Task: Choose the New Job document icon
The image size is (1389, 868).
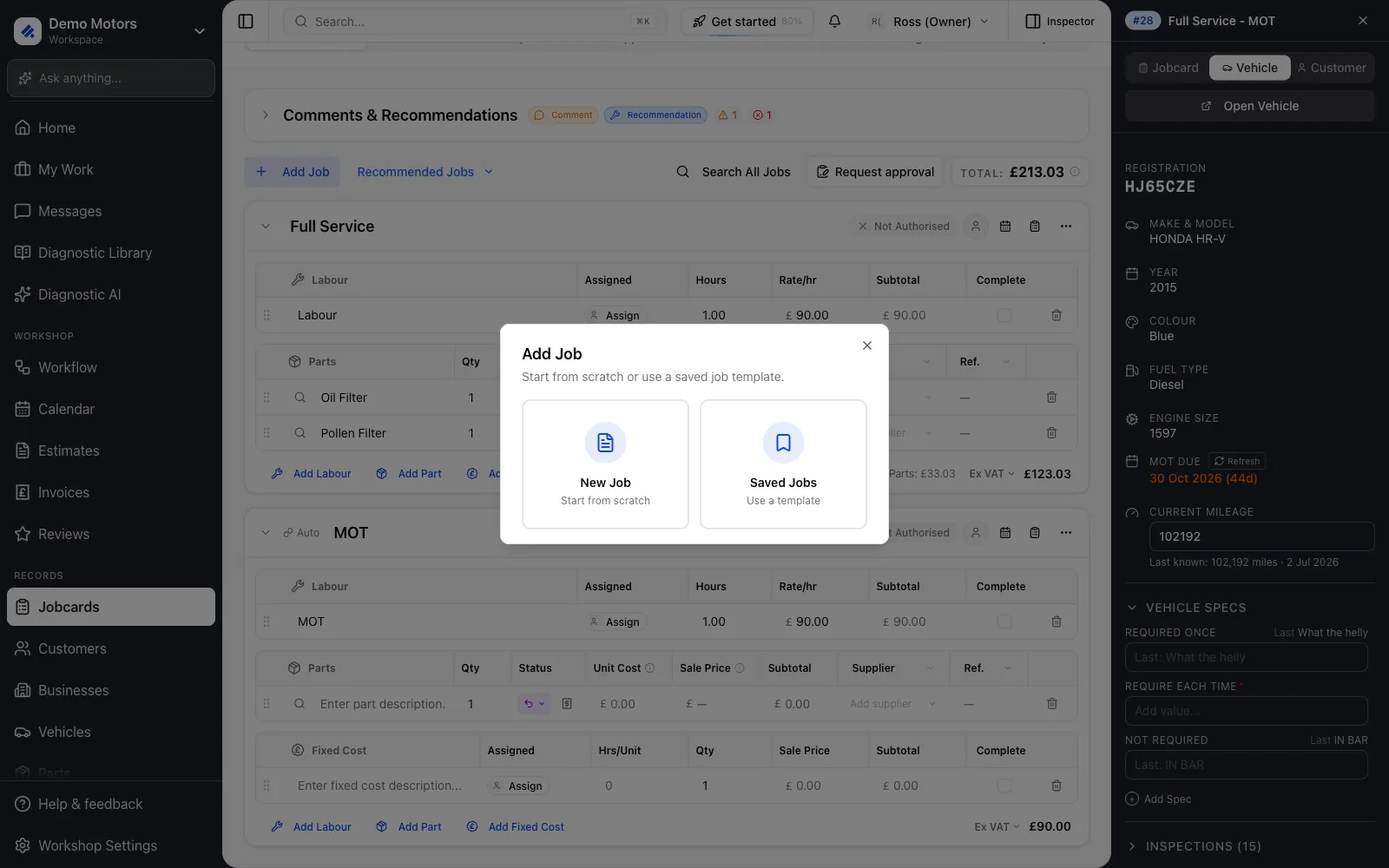Action: (x=606, y=443)
